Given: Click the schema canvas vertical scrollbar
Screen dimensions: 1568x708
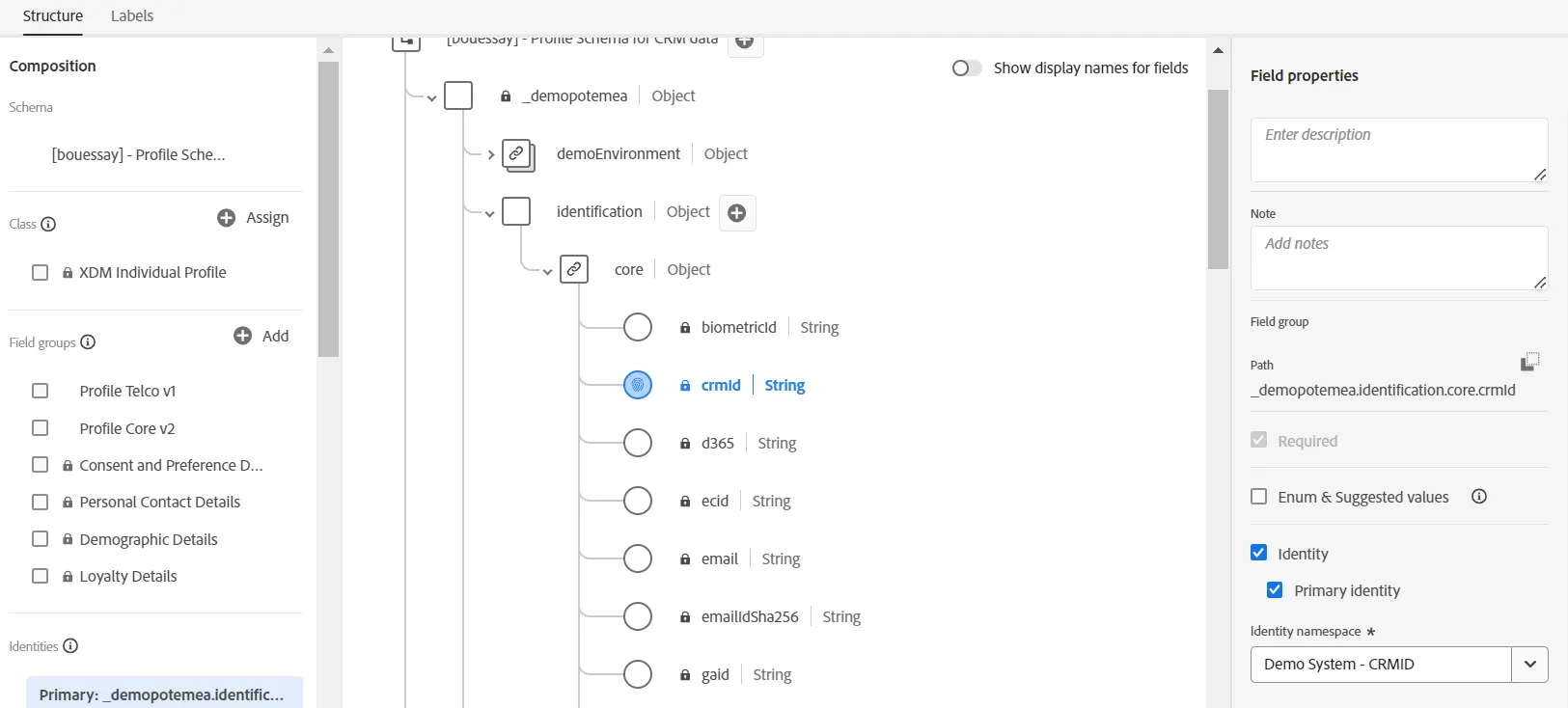Looking at the screenshot, I should pos(1218,179).
